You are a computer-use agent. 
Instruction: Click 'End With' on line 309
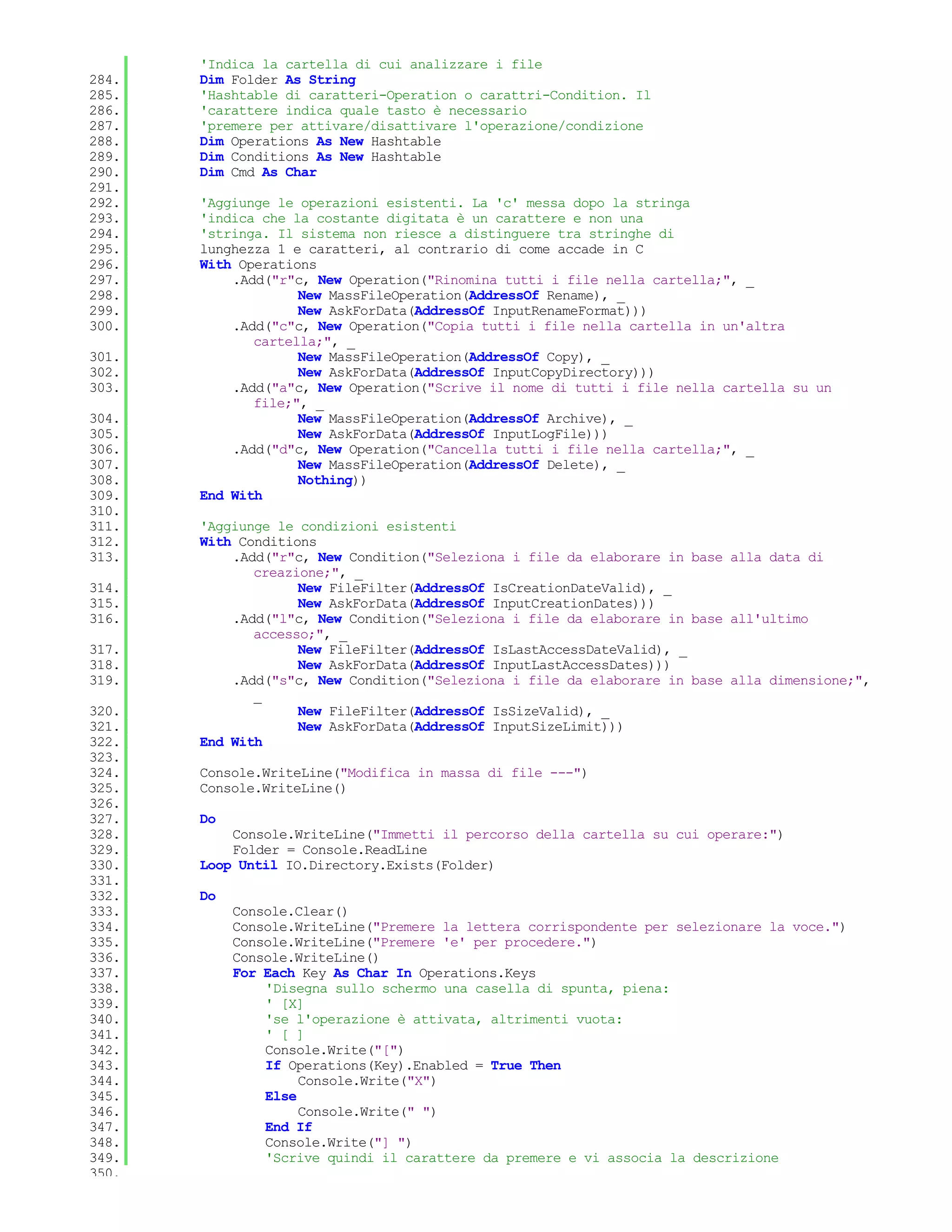coord(231,495)
